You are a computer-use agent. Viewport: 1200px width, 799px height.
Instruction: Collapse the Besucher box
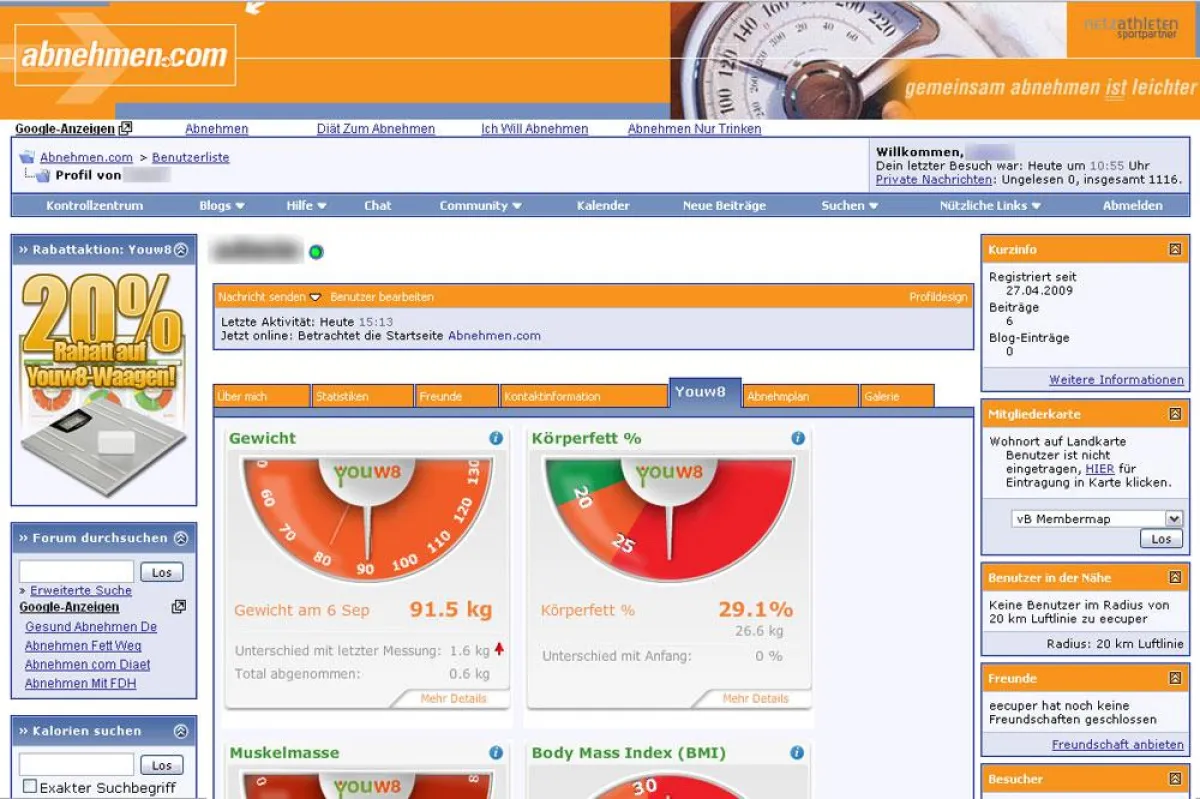point(1175,779)
